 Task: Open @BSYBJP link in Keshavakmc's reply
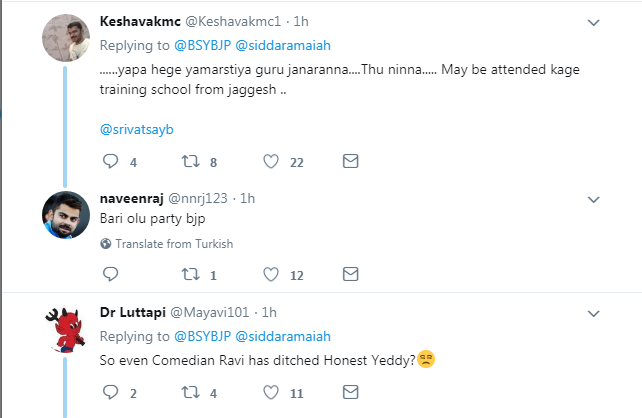point(203,44)
